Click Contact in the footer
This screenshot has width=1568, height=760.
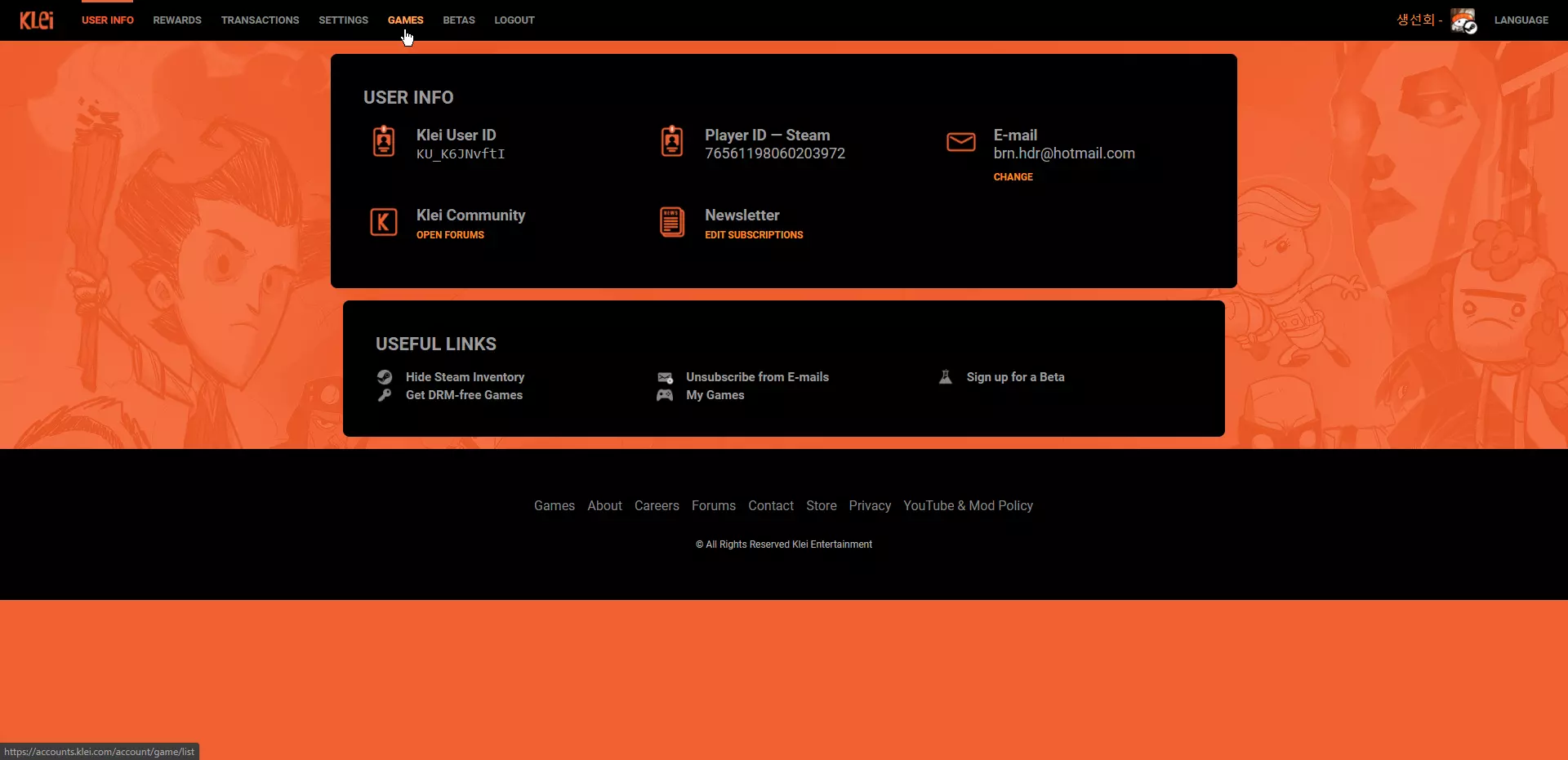[771, 506]
